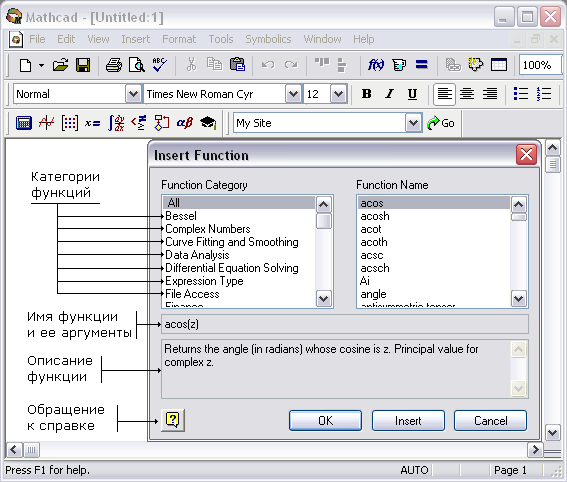Open Print Preview icon

pyautogui.click(x=137, y=65)
